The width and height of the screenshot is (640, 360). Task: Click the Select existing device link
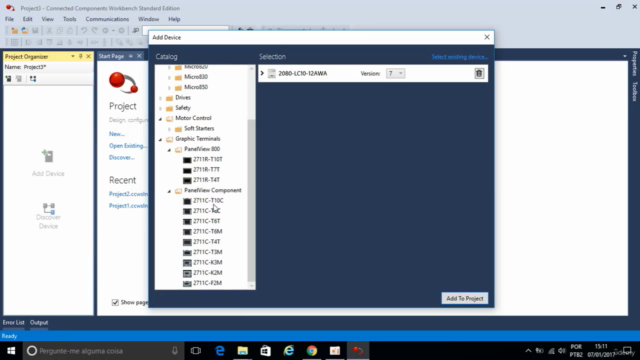[460, 57]
